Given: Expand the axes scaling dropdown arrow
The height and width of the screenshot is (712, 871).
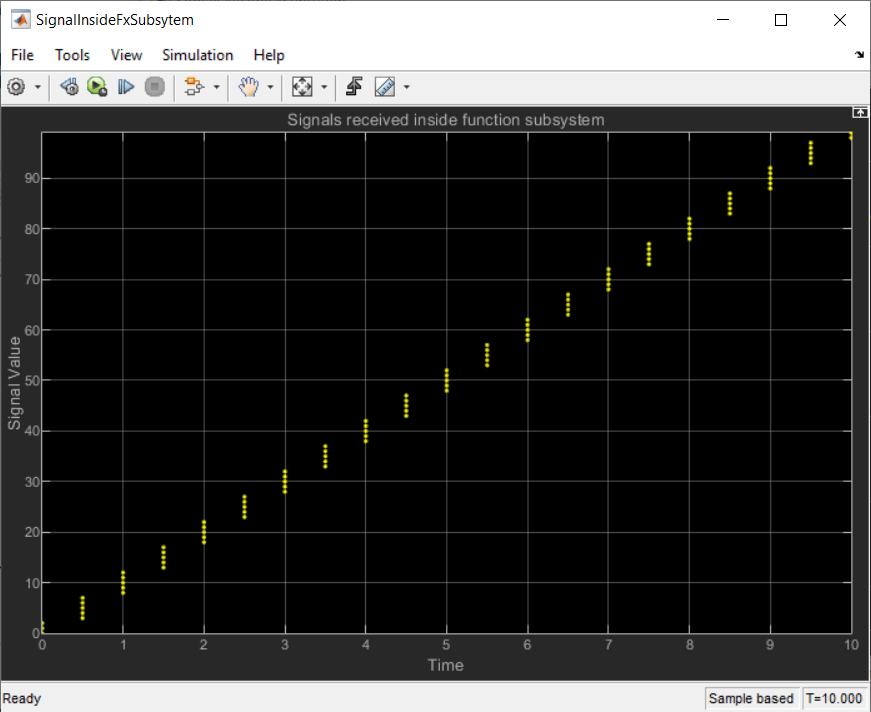Looking at the screenshot, I should pos(324,88).
